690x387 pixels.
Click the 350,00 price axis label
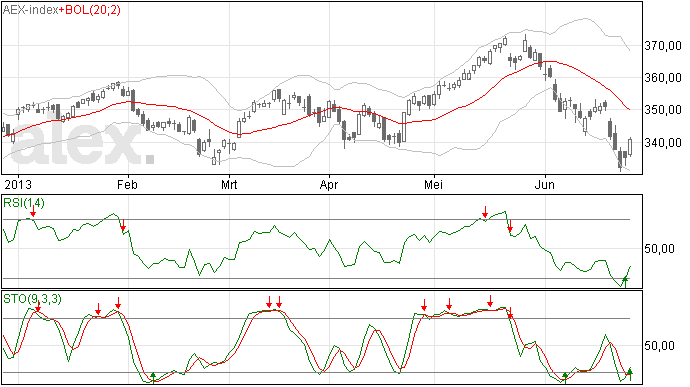pyautogui.click(x=663, y=110)
